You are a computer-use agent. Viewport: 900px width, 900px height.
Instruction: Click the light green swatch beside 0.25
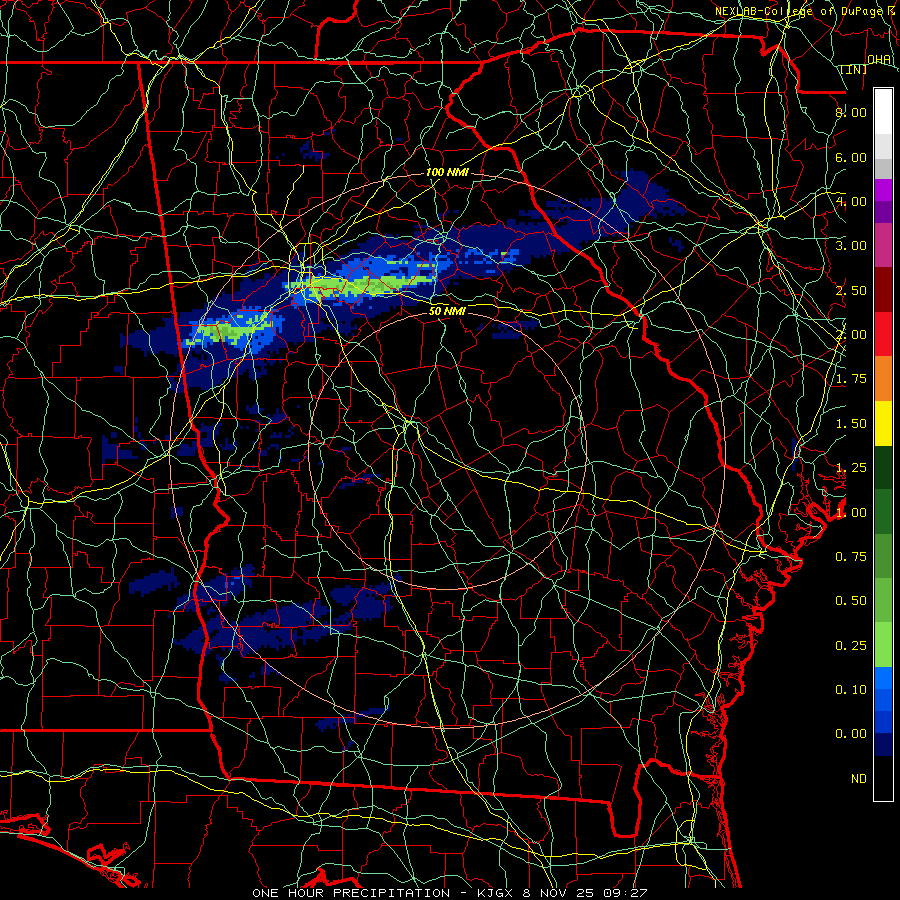click(x=883, y=645)
